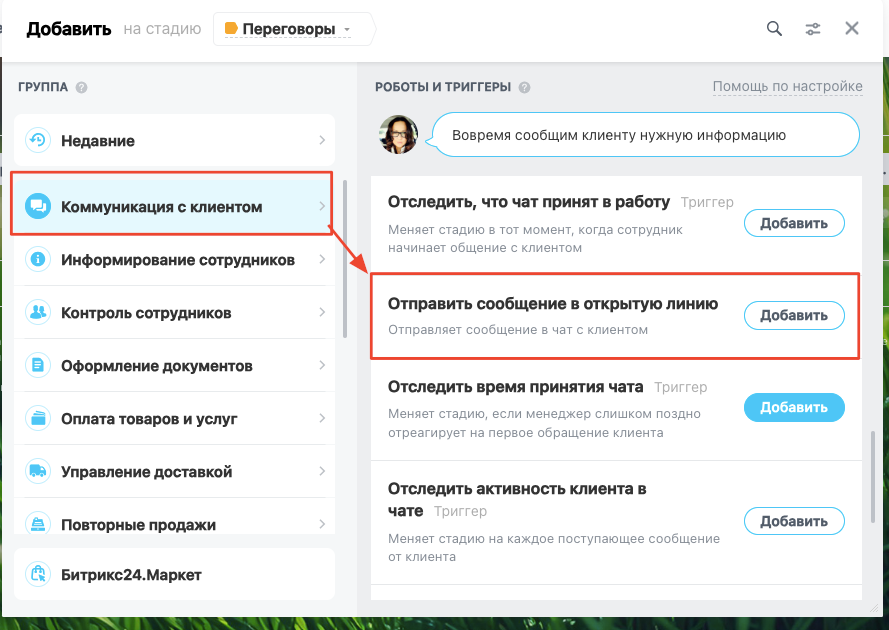
Task: Open filter settings sliders icon
Action: (813, 29)
